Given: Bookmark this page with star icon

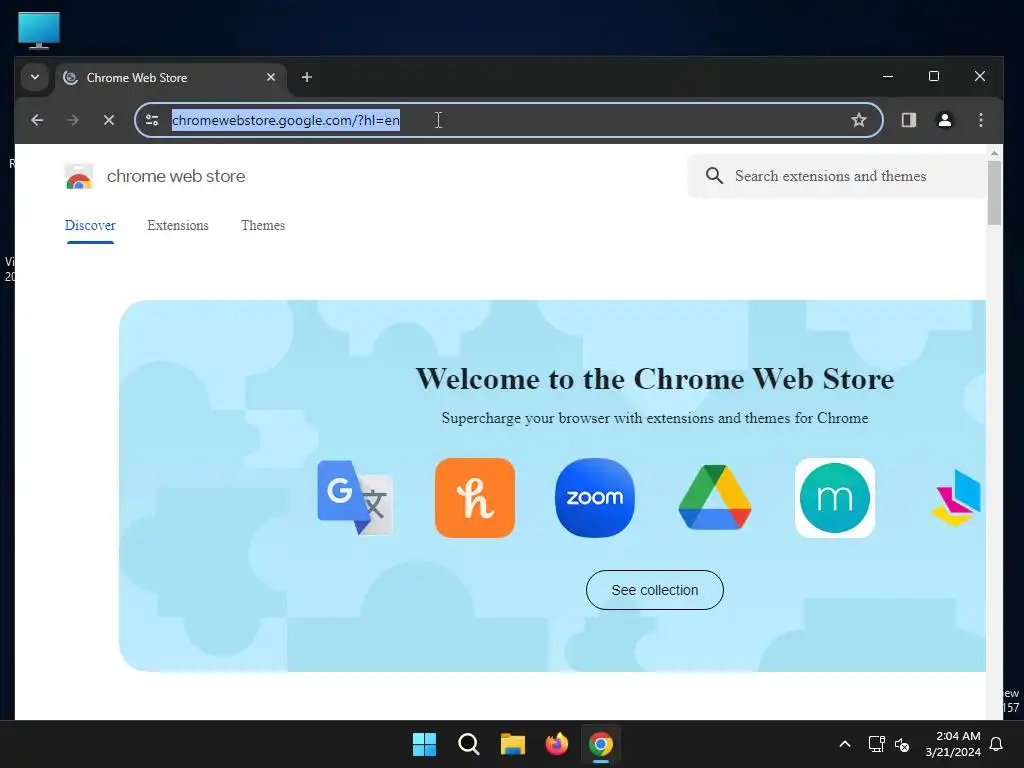Looking at the screenshot, I should point(859,120).
